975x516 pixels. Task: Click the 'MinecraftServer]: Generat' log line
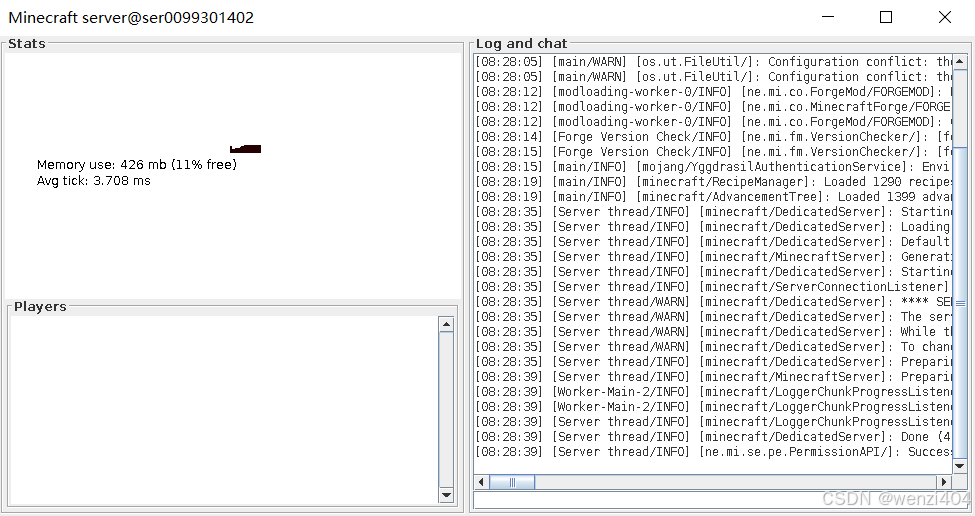click(x=713, y=257)
